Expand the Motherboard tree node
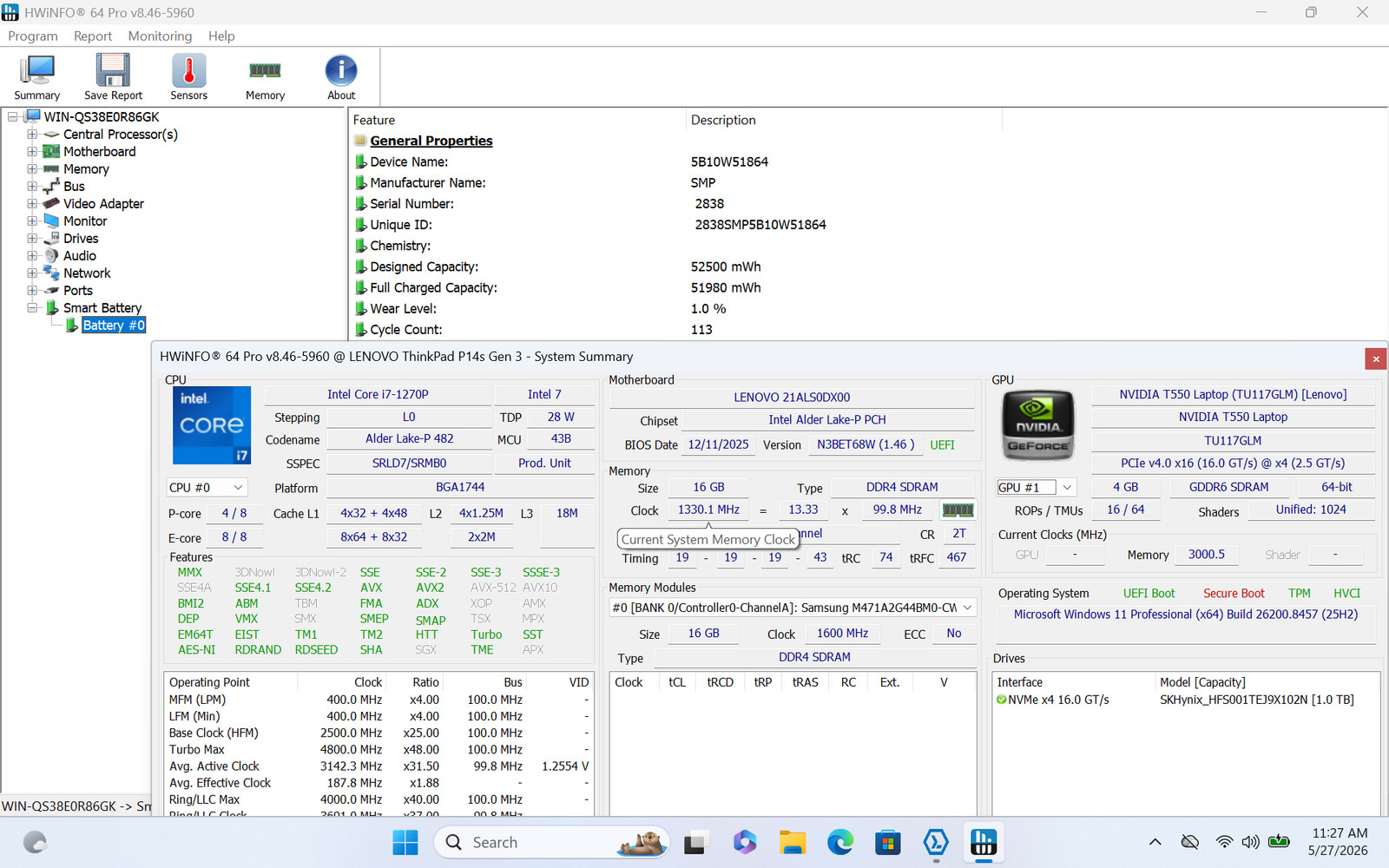The width and height of the screenshot is (1389, 868). coord(32,152)
